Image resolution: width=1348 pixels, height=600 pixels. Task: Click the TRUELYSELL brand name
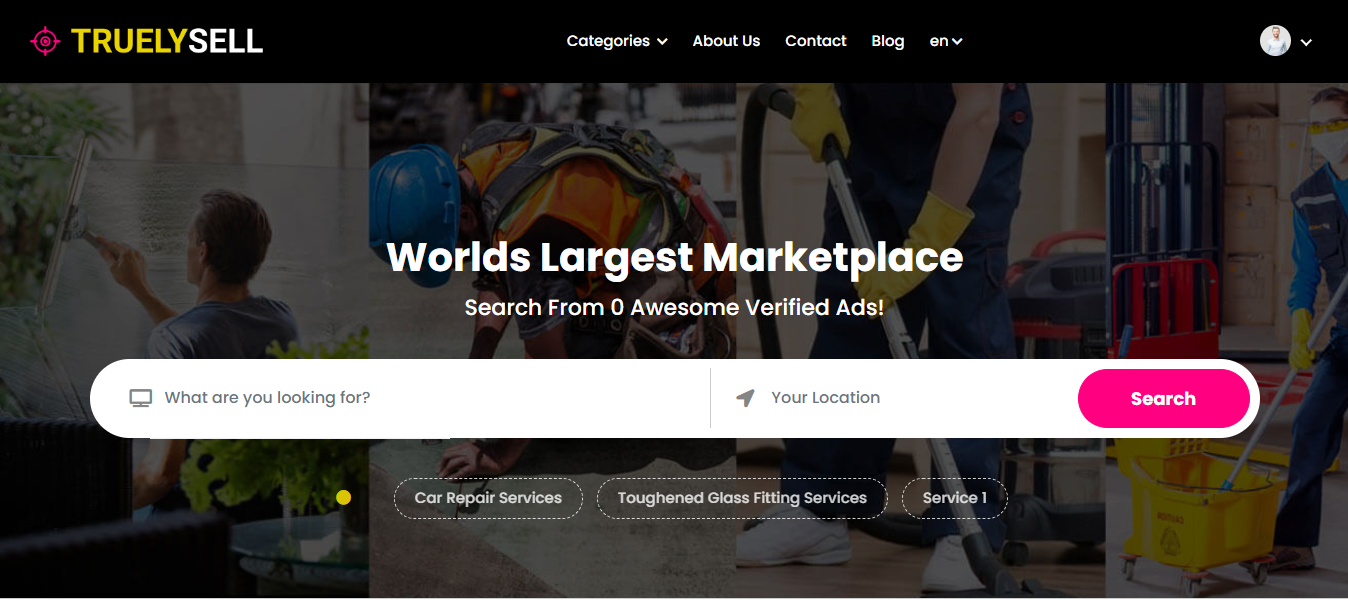pyautogui.click(x=167, y=41)
